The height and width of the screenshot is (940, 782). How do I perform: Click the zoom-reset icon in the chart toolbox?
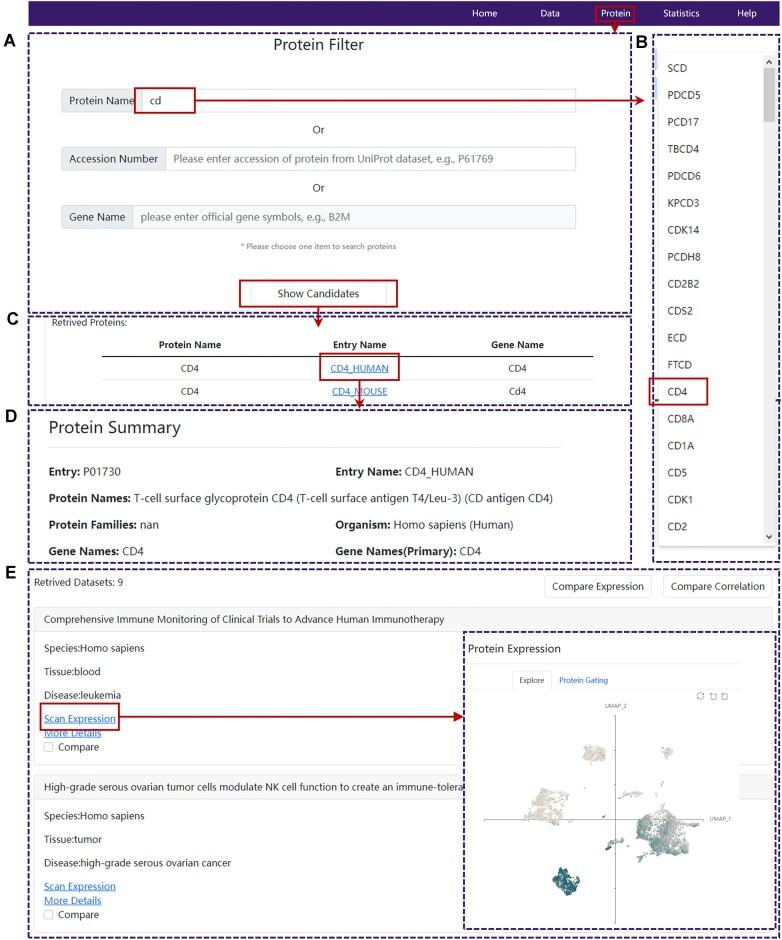click(x=724, y=696)
